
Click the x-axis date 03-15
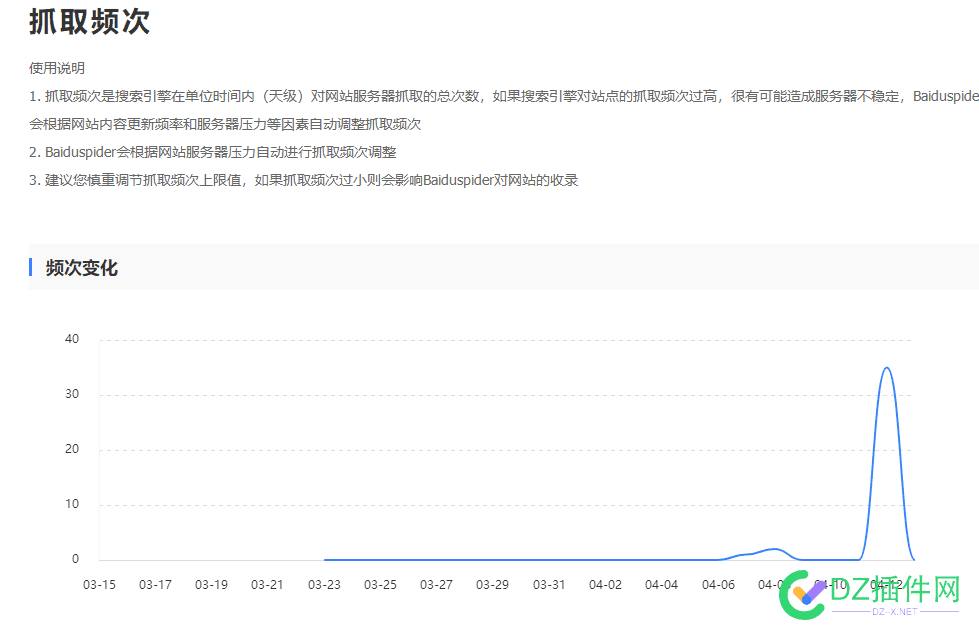(99, 585)
